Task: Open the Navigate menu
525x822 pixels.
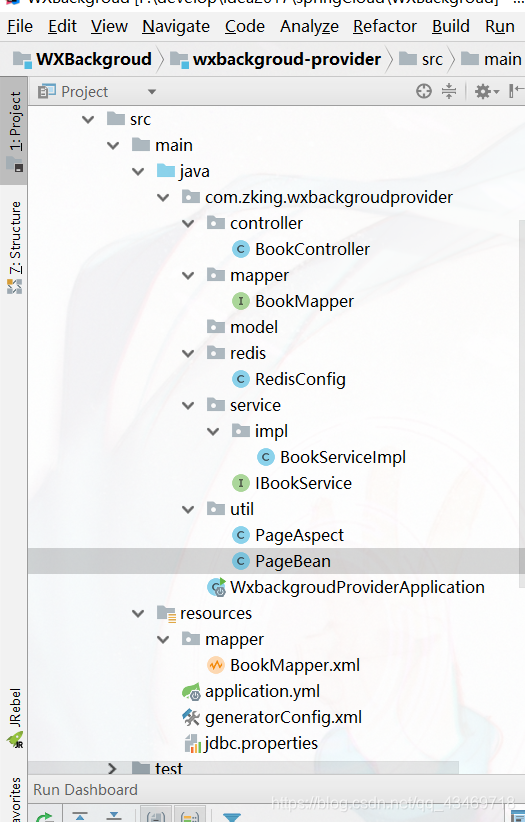Action: click(x=176, y=26)
